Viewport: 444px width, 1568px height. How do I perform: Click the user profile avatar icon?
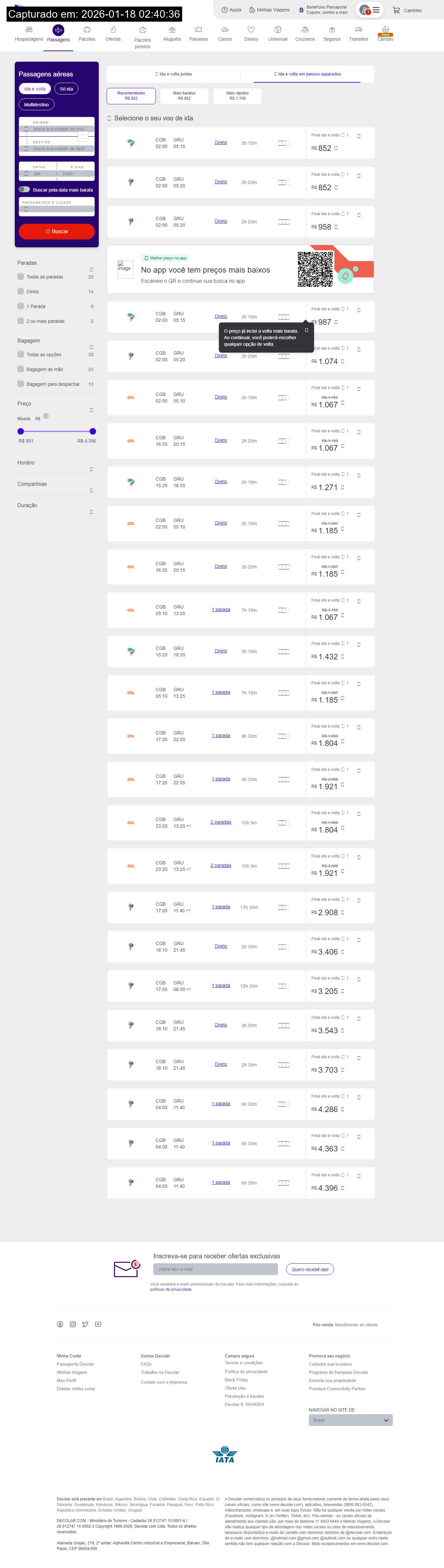click(x=364, y=10)
